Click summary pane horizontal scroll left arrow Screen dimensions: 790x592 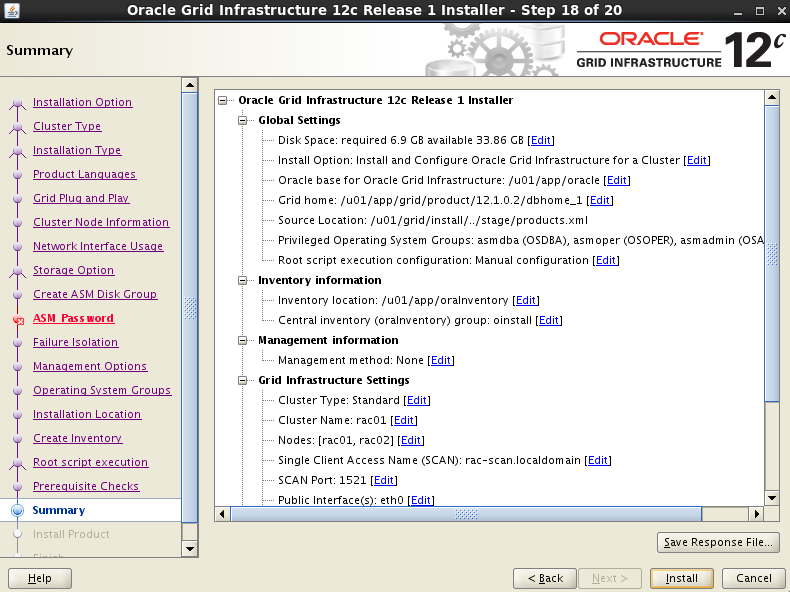(x=222, y=514)
